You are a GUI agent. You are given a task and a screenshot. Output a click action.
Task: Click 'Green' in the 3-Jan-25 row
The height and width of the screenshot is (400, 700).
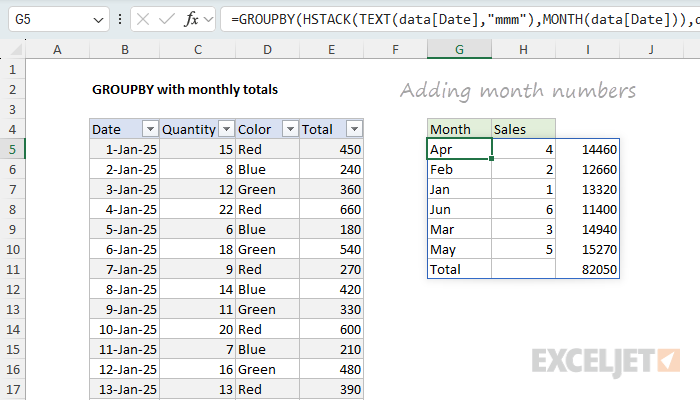[267, 189]
